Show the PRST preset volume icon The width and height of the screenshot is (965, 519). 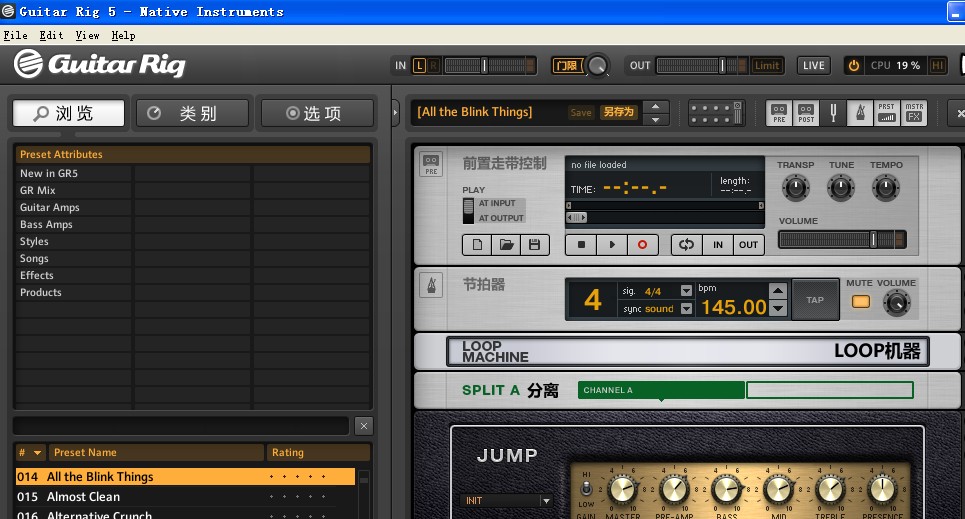(886, 113)
